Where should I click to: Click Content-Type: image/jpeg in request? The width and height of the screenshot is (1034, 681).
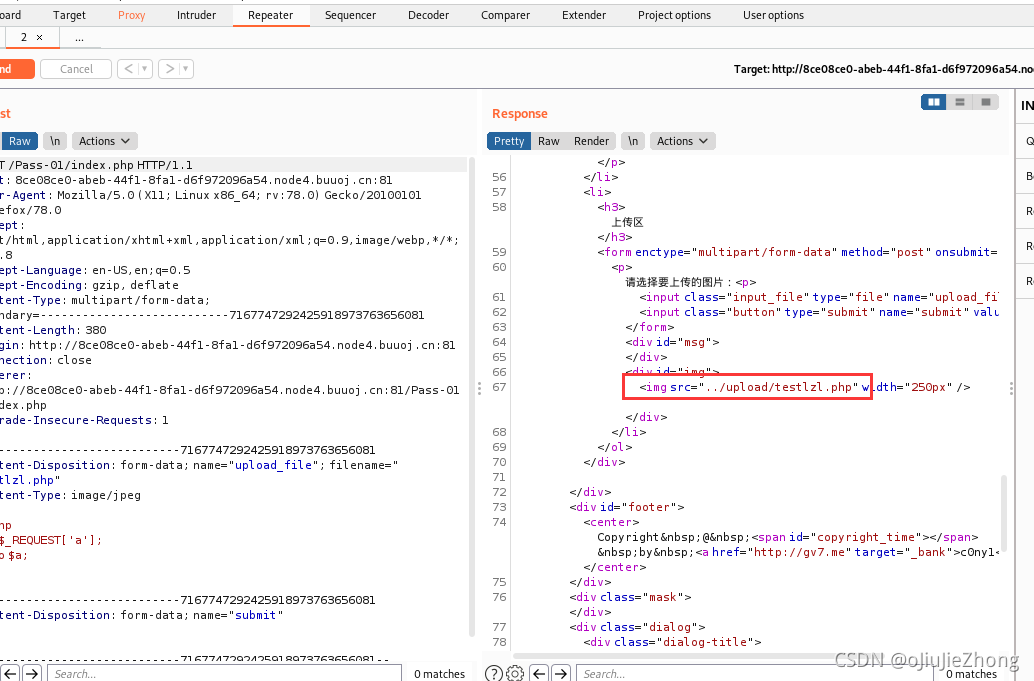tap(71, 495)
